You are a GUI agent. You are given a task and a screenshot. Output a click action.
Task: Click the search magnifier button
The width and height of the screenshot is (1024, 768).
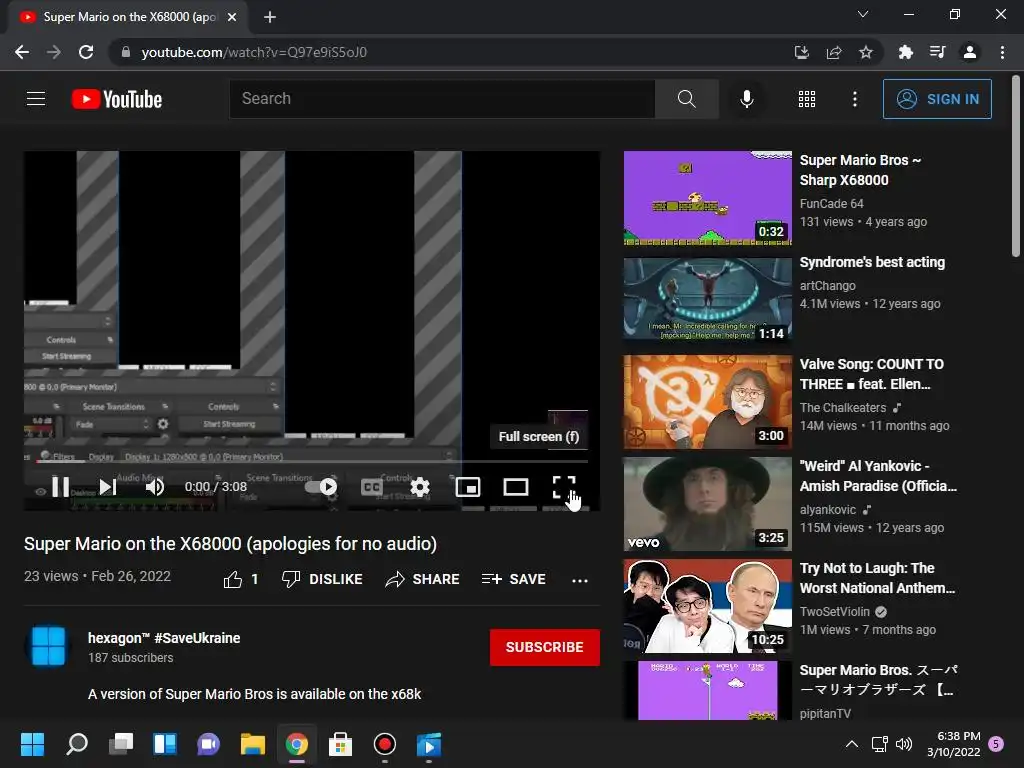686,99
